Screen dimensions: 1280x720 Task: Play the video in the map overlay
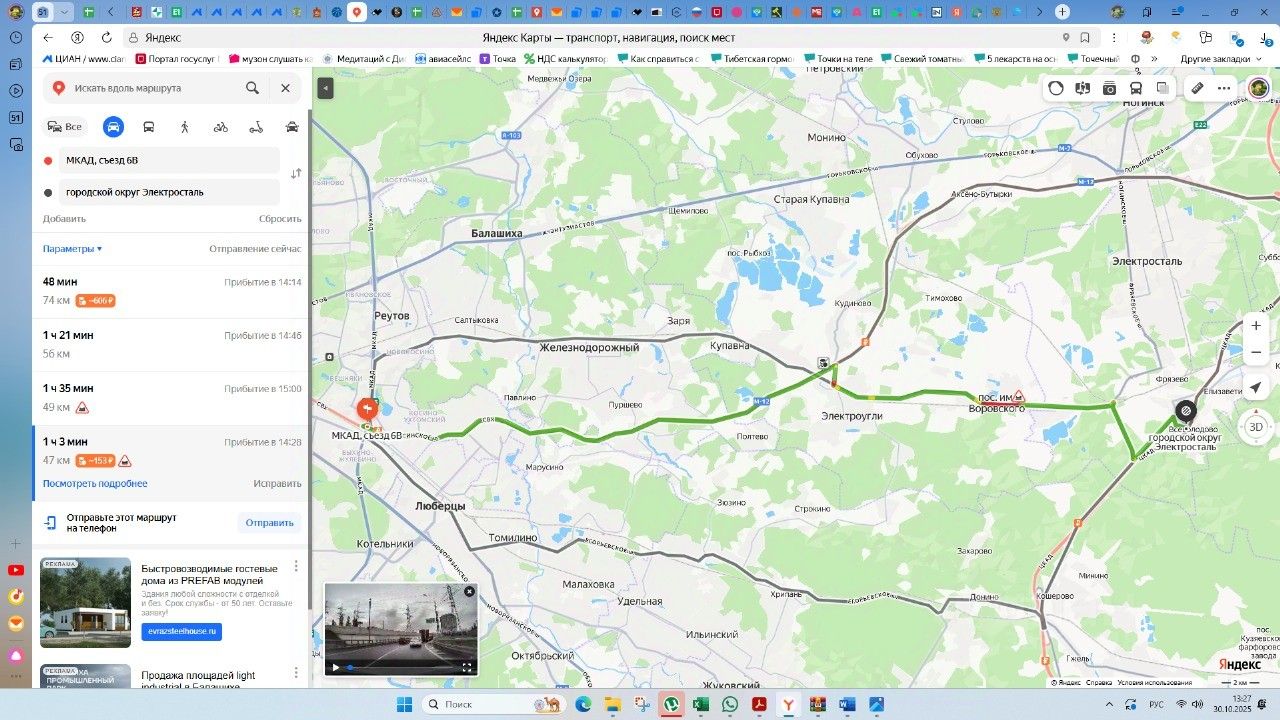[336, 667]
